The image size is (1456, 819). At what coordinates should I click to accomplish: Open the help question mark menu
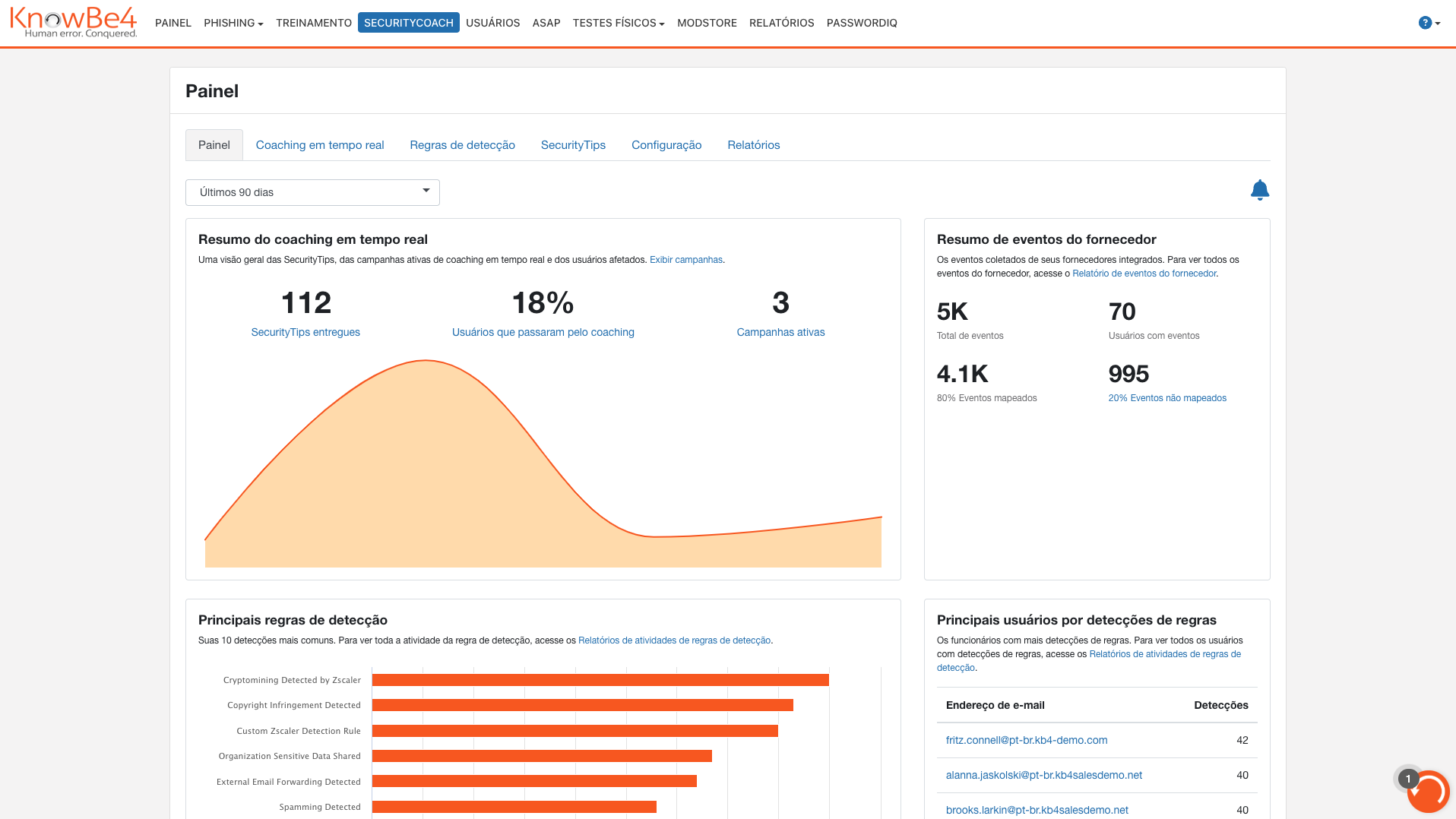tap(1429, 23)
